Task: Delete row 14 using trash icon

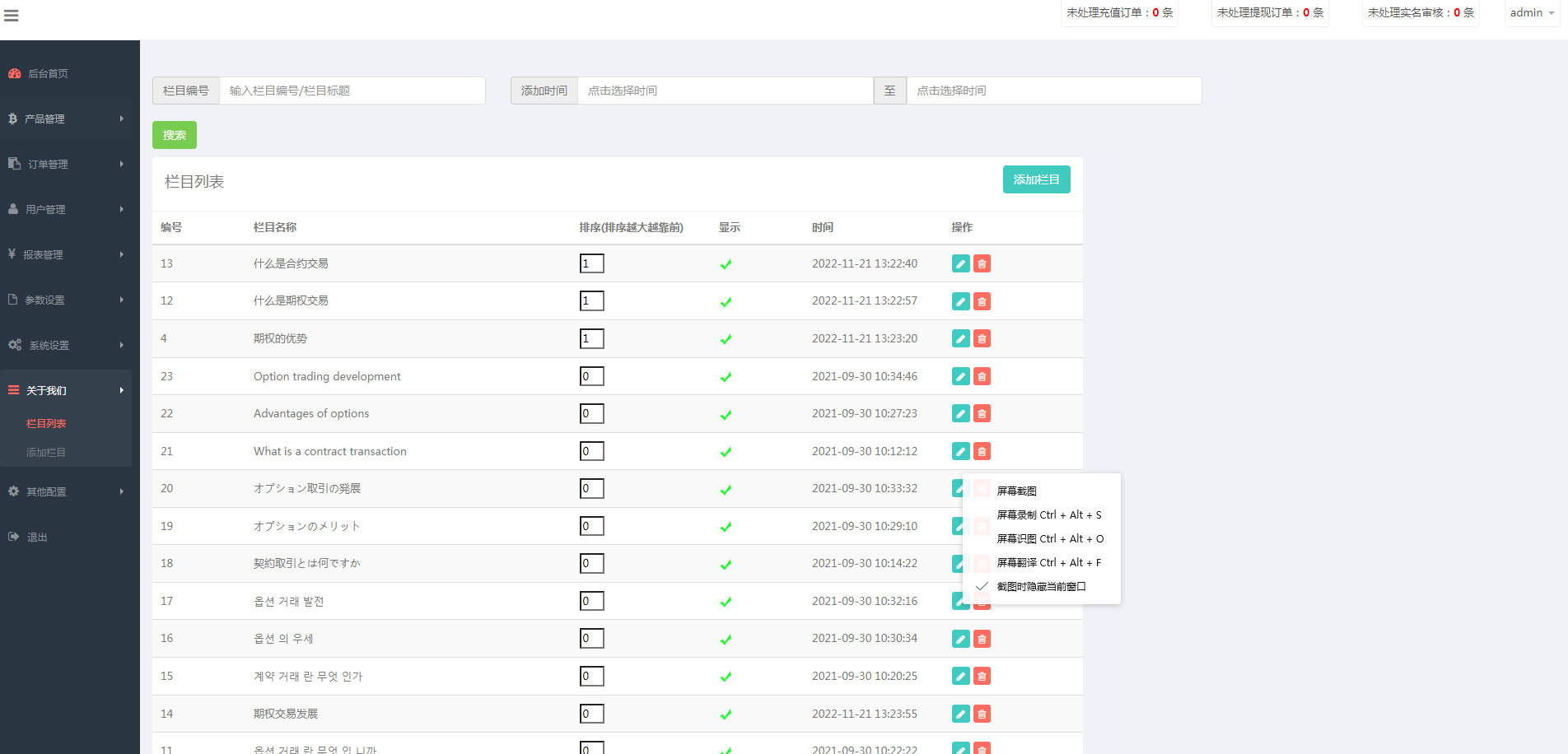Action: click(982, 714)
